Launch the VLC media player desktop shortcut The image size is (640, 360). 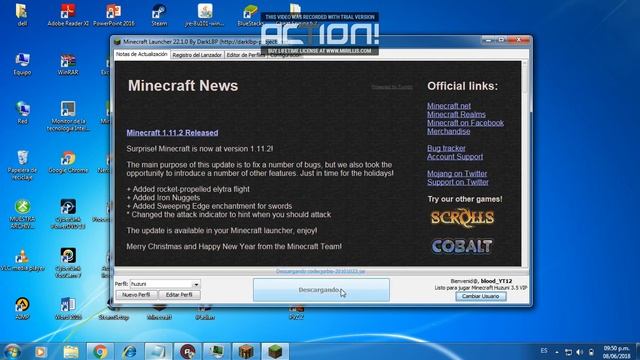[x=22, y=260]
